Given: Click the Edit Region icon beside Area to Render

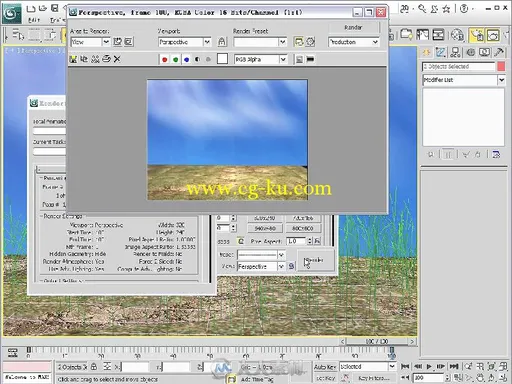Looking at the screenshot, I should coord(117,42).
